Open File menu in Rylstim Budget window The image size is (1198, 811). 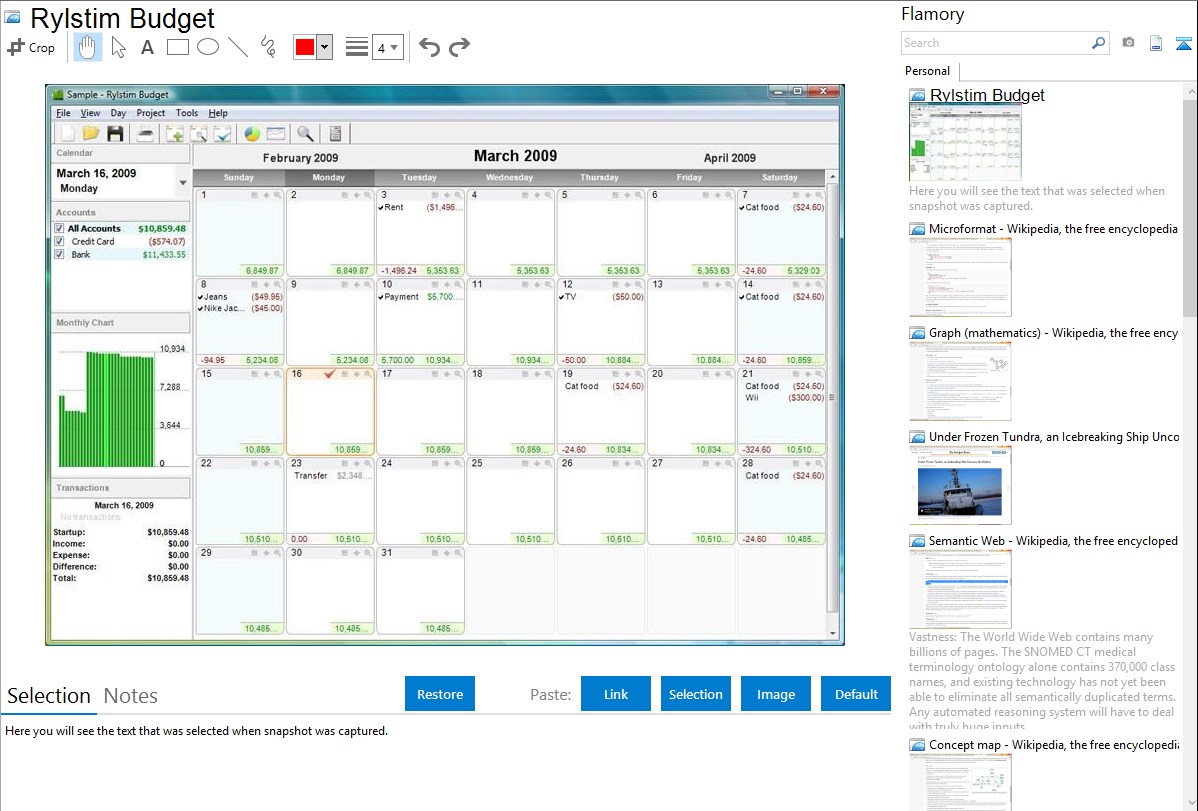[x=63, y=113]
